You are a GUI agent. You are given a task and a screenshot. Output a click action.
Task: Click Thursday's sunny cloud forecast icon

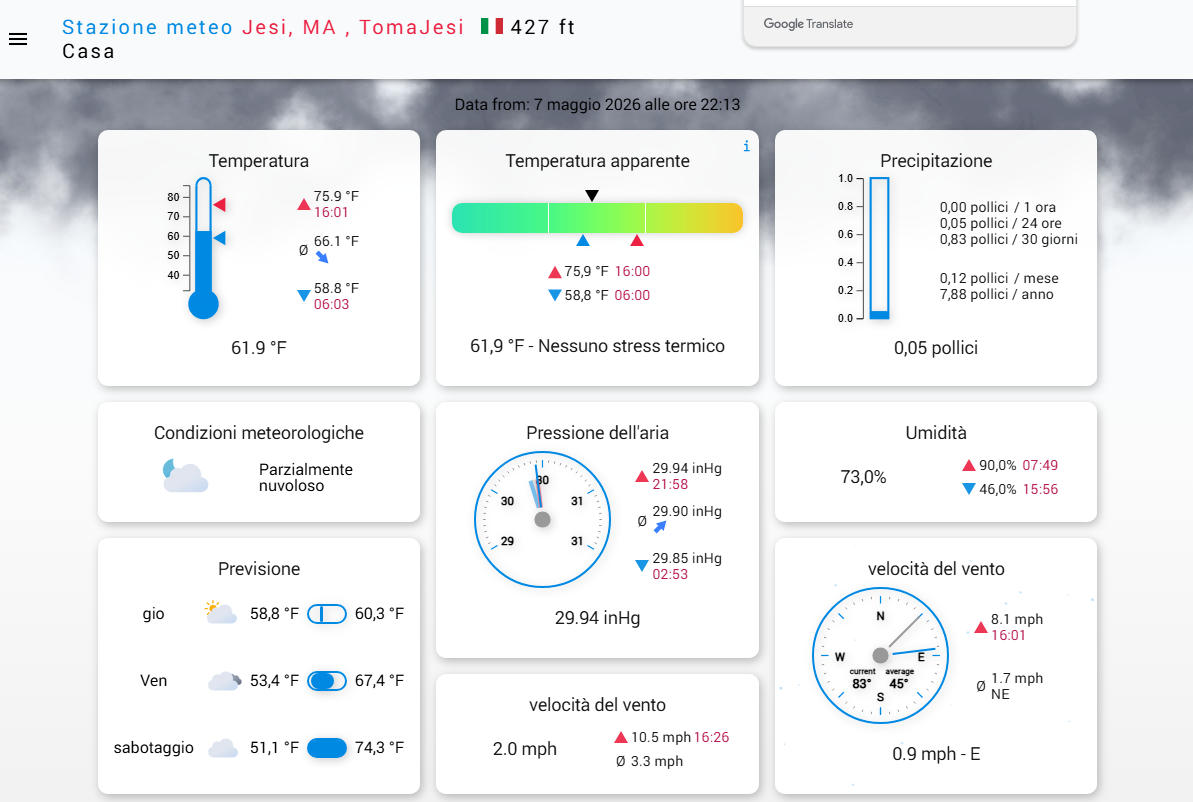pyautogui.click(x=221, y=613)
